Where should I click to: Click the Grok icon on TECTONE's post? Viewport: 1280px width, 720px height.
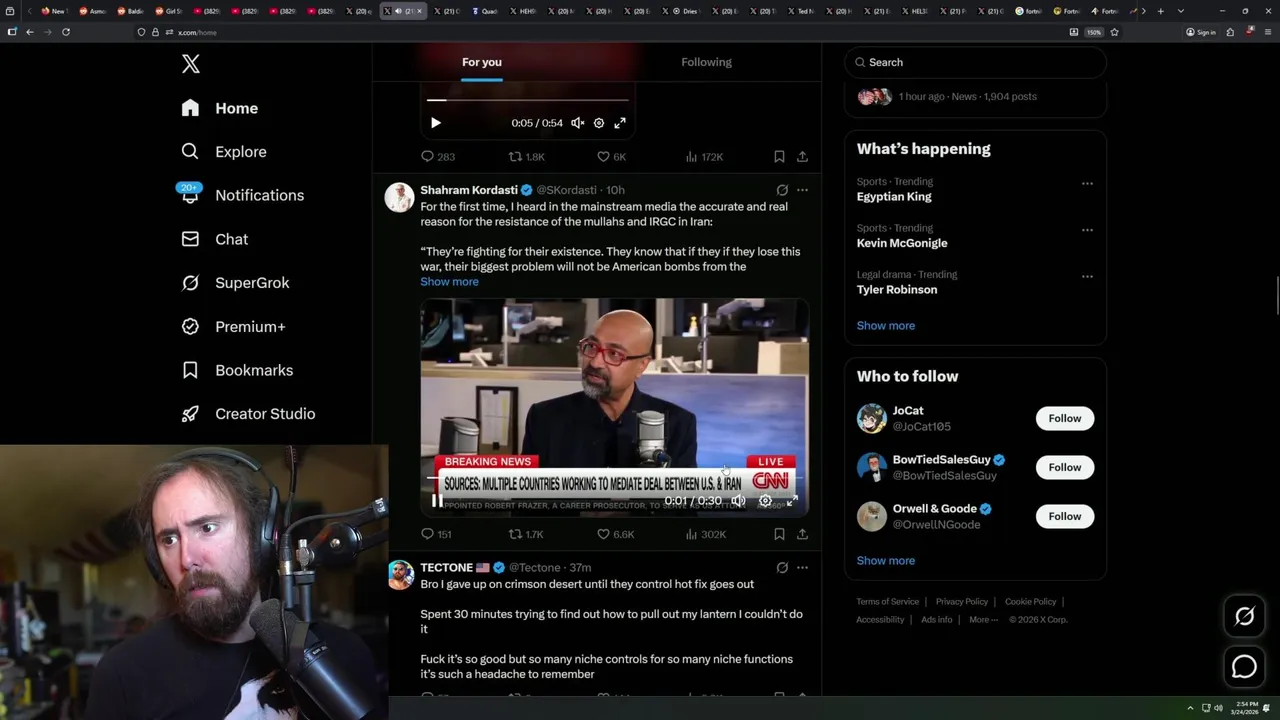(x=782, y=568)
